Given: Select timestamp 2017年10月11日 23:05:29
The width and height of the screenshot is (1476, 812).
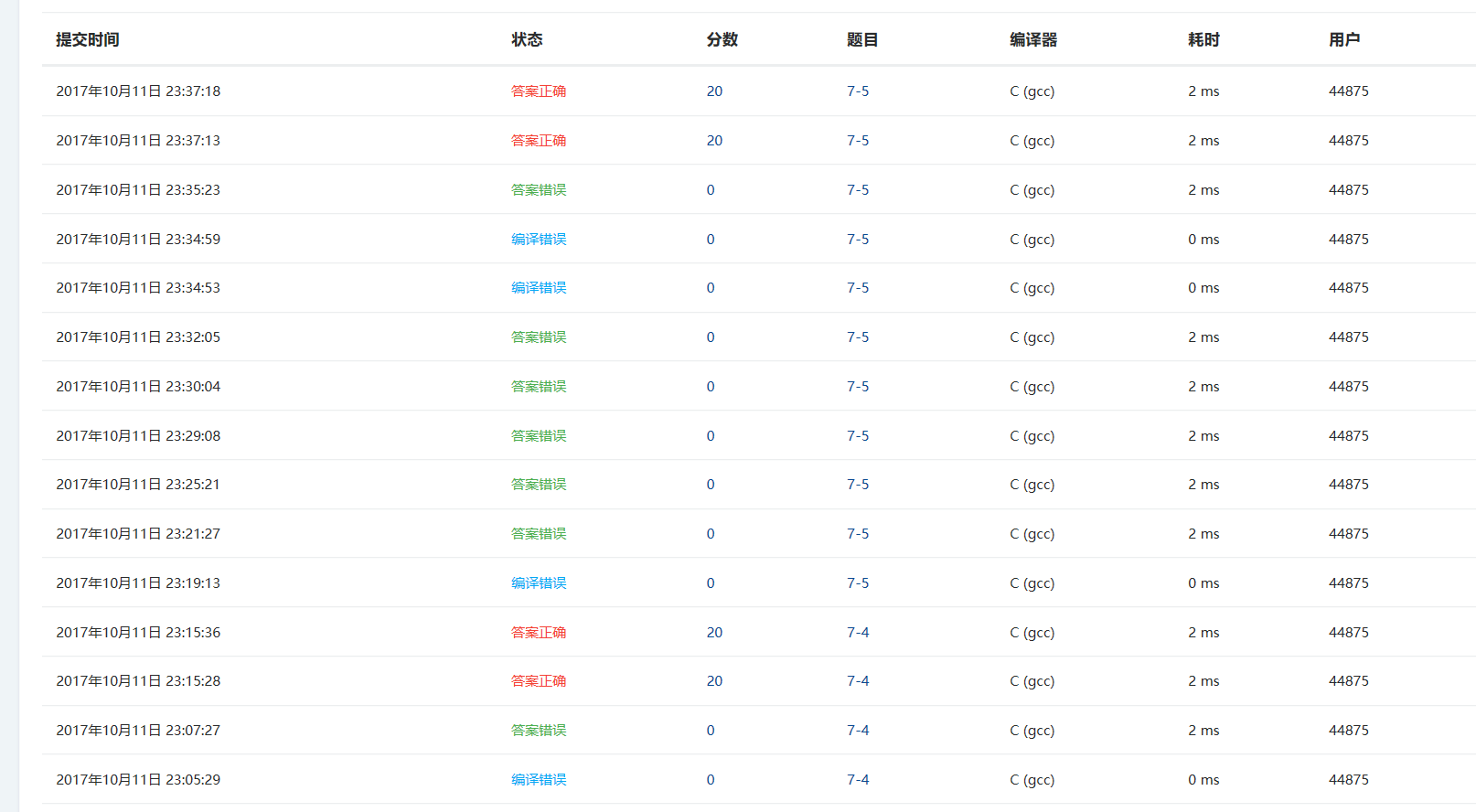Looking at the screenshot, I should (x=138, y=780).
